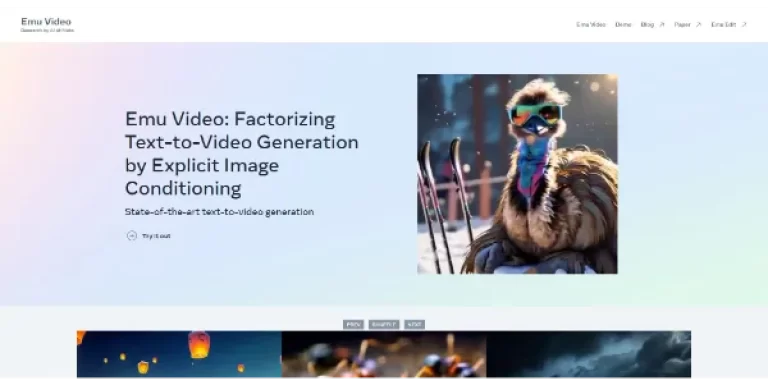768x385 pixels.
Task: Click the circled arrow icon next to Try it out
Action: (x=132, y=236)
